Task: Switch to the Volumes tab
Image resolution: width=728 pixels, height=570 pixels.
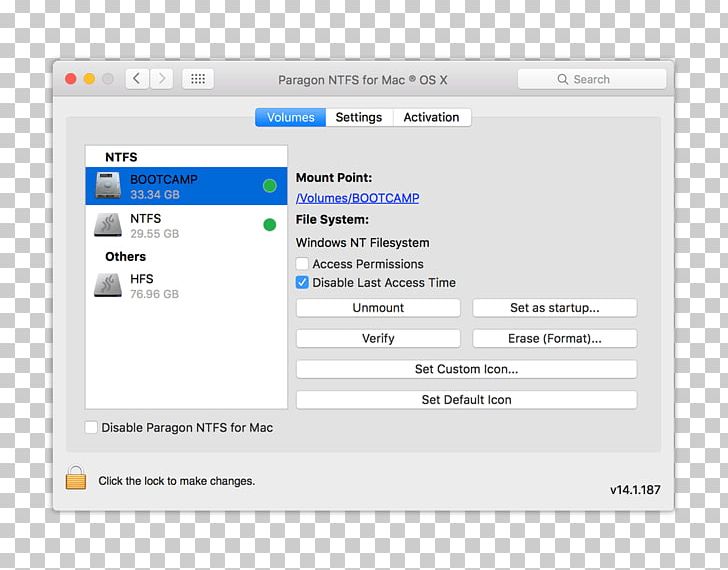Action: [x=291, y=117]
